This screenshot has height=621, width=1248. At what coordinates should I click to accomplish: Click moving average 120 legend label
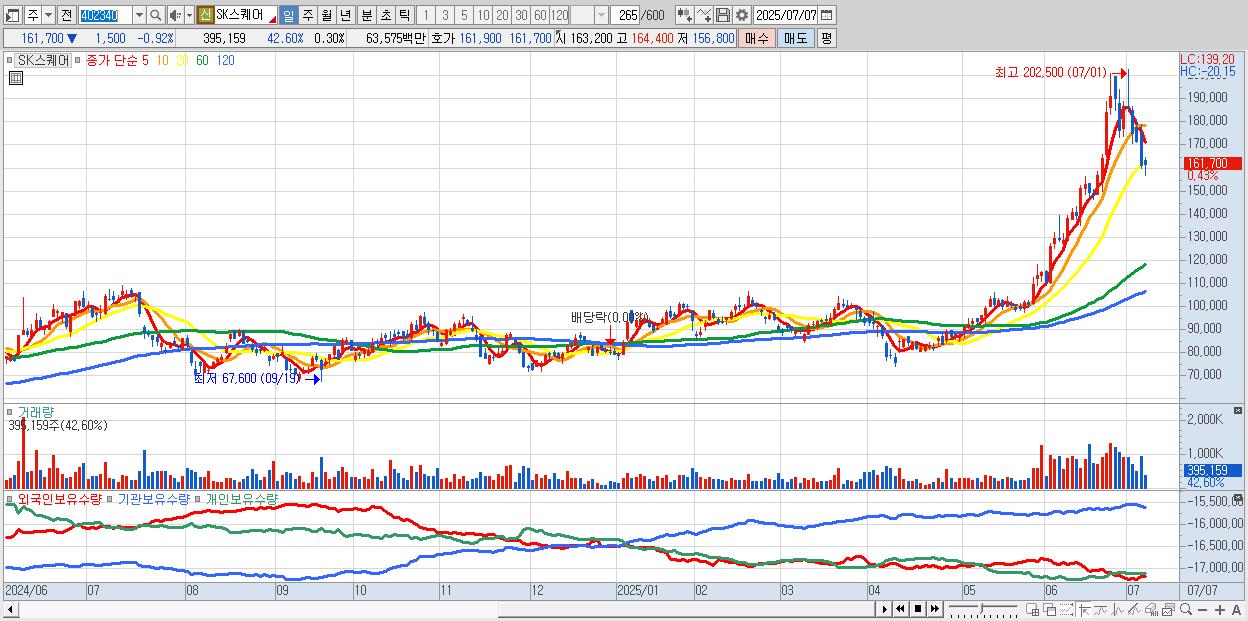225,60
